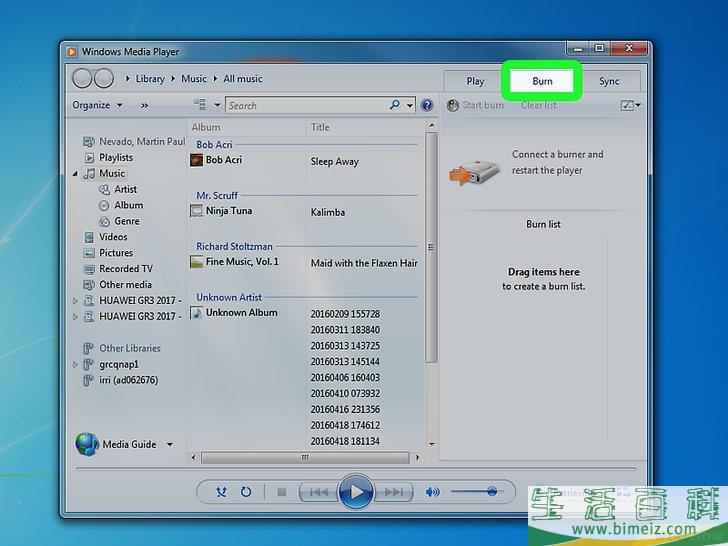Select Playlists in the navigation pane
The image size is (728, 546).
pyautogui.click(x=116, y=157)
